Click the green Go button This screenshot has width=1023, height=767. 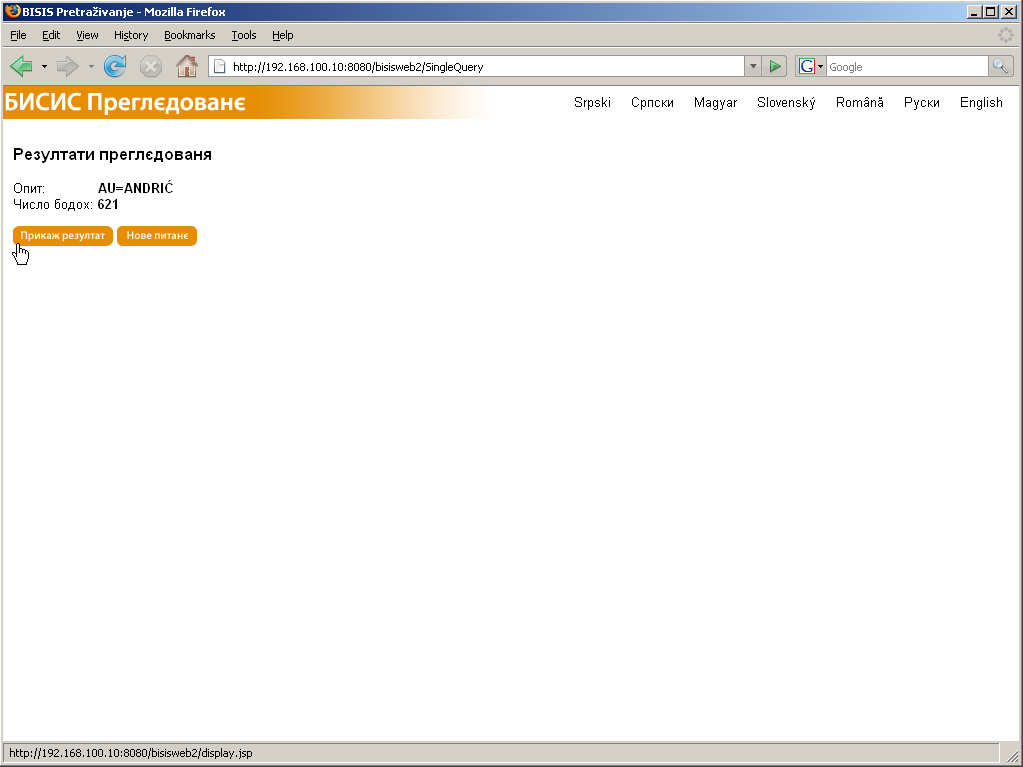(x=774, y=67)
